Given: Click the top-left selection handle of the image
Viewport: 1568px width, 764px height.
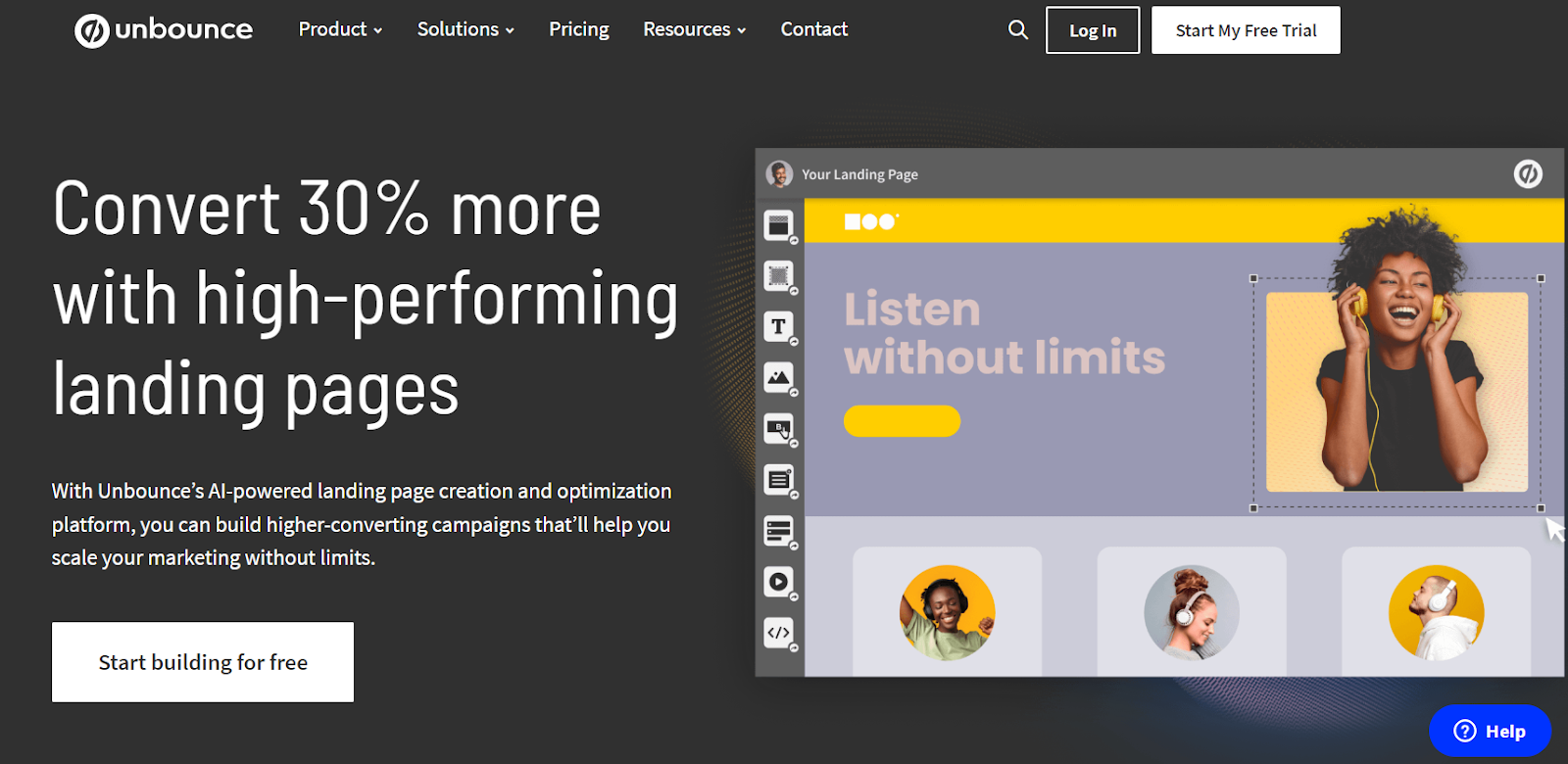Looking at the screenshot, I should click(1253, 279).
